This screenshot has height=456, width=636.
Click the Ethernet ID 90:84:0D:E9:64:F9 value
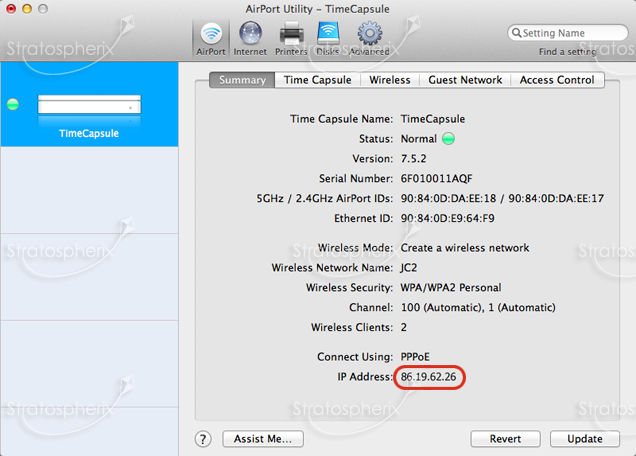[x=447, y=218]
